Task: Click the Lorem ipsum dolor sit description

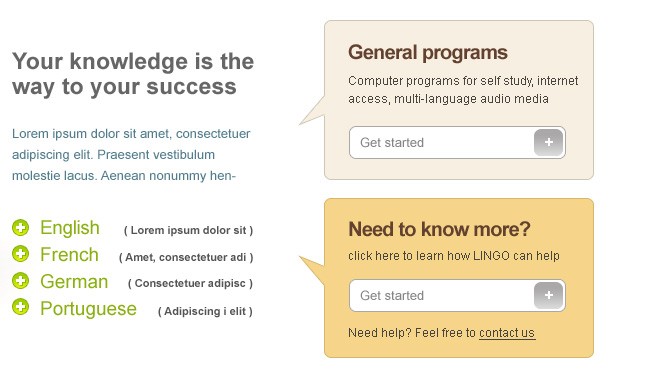Action: point(188,230)
